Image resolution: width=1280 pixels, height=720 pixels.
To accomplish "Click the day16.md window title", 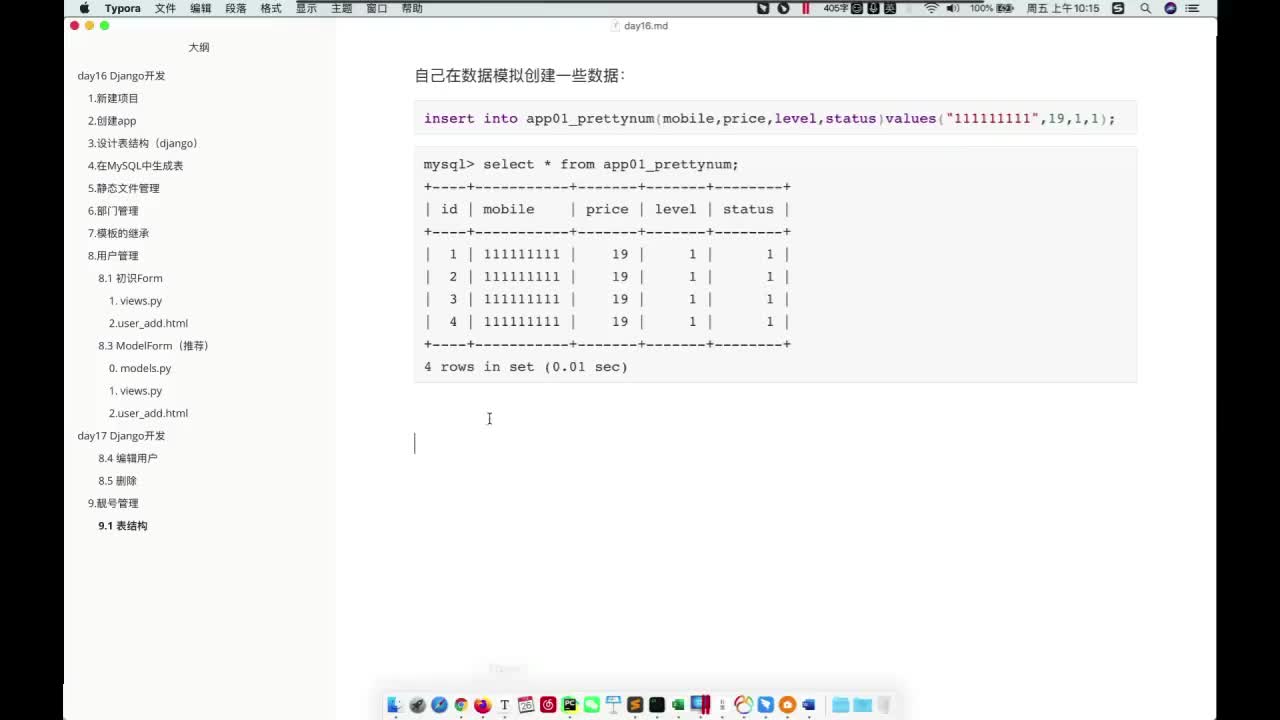I will [x=646, y=26].
